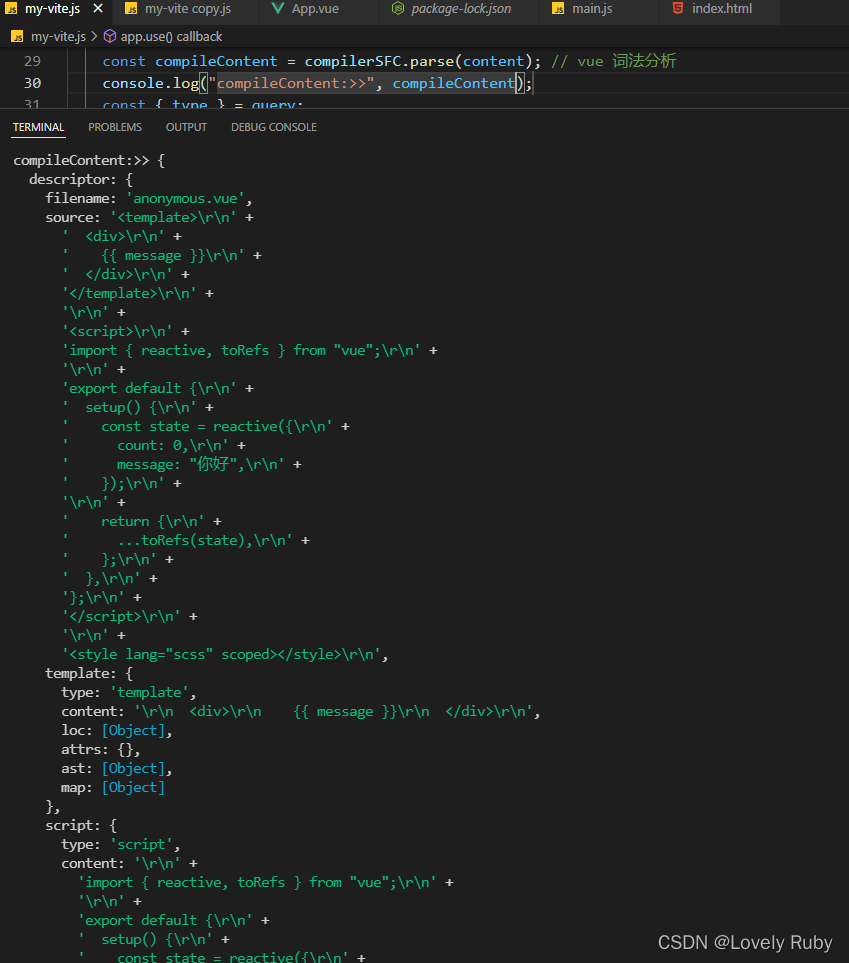Click JS icon on main.js tab
849x963 pixels.
pos(558,9)
